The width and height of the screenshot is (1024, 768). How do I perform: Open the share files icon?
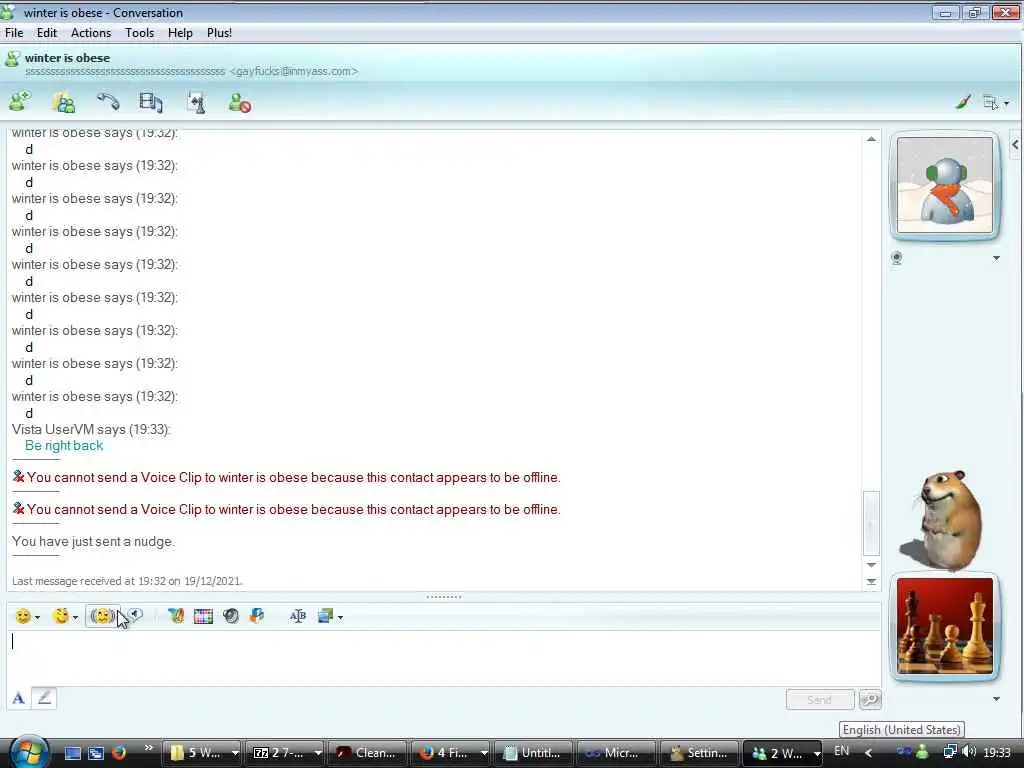tap(64, 103)
